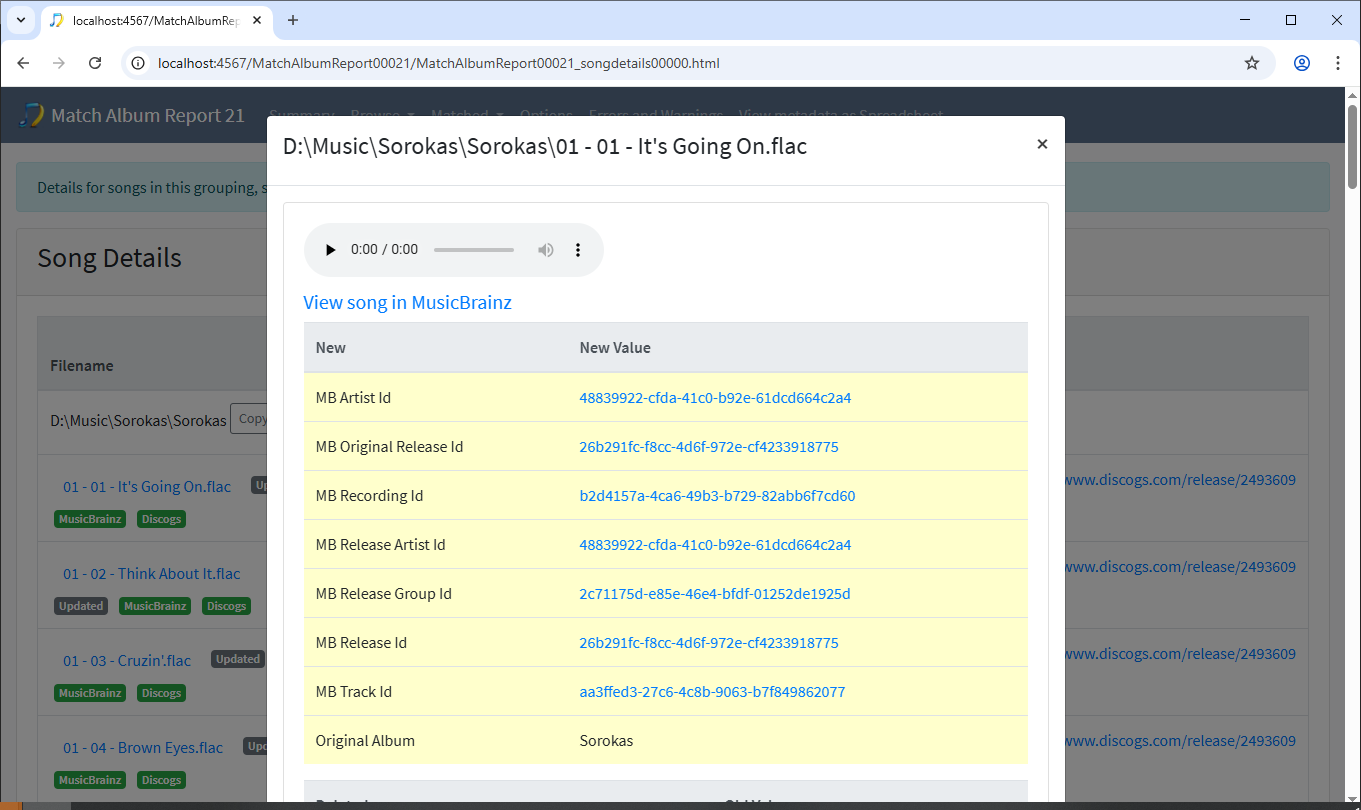The image size is (1361, 810).
Task: Play the audio in the song player
Action: [331, 250]
